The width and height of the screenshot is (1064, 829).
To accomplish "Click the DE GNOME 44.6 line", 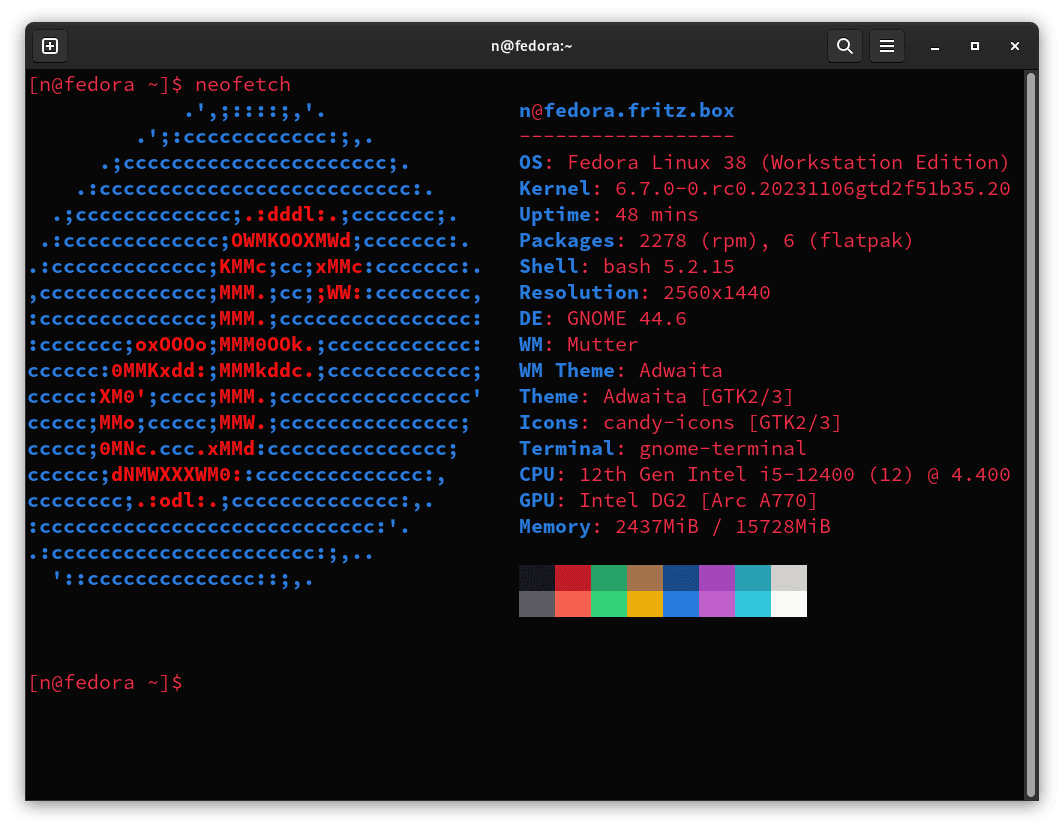I will [x=603, y=319].
